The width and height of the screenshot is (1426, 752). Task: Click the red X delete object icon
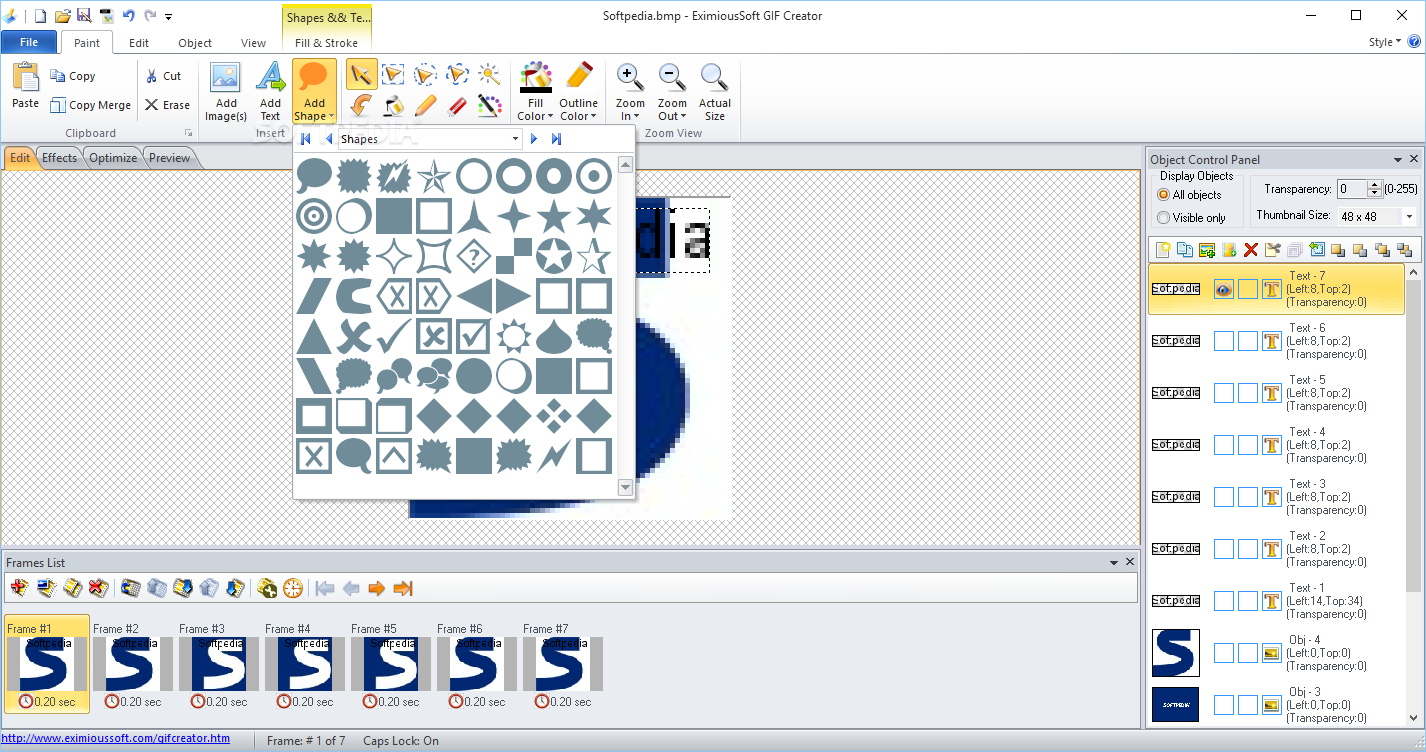point(1250,250)
